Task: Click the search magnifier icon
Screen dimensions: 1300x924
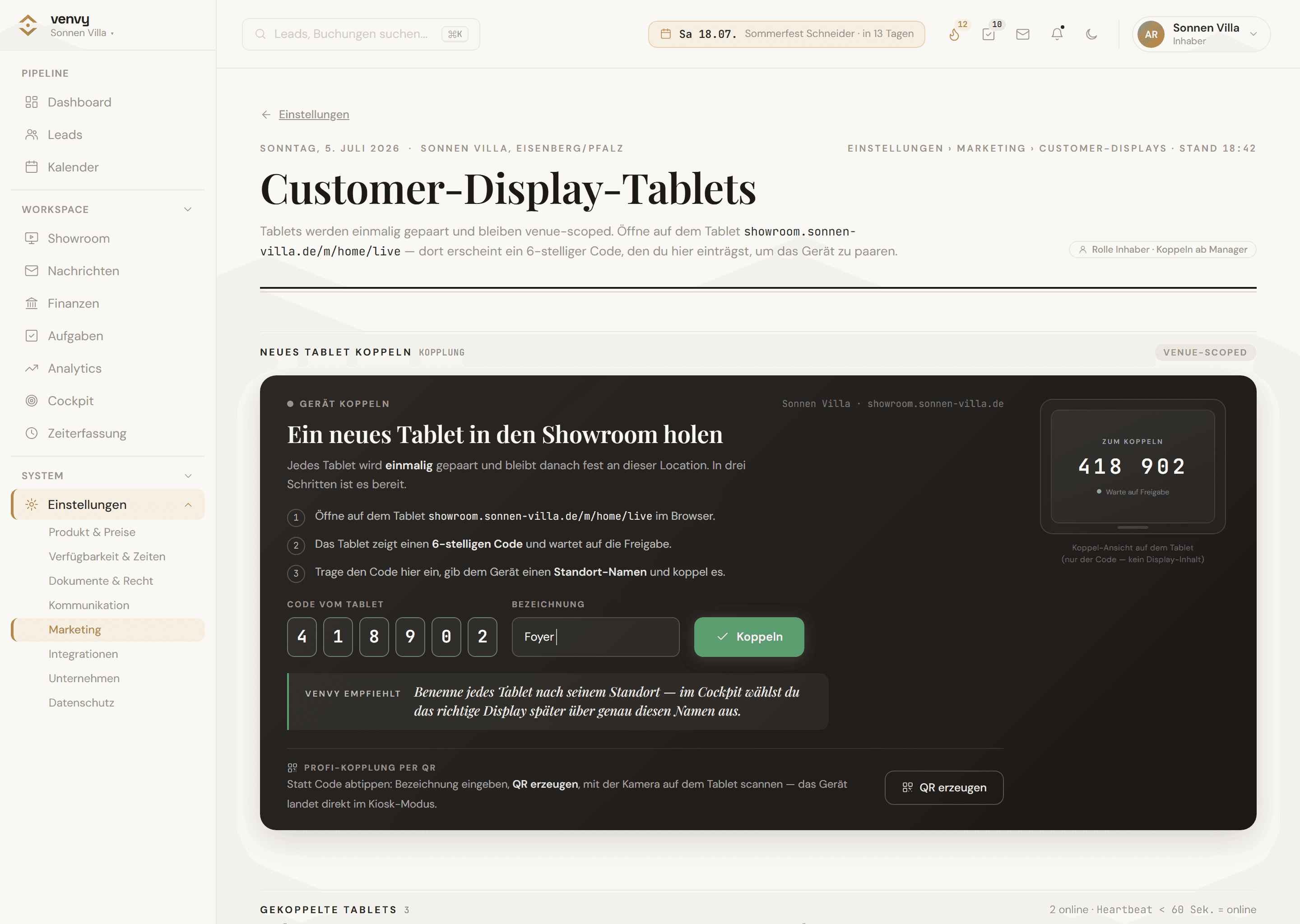Action: coord(260,34)
